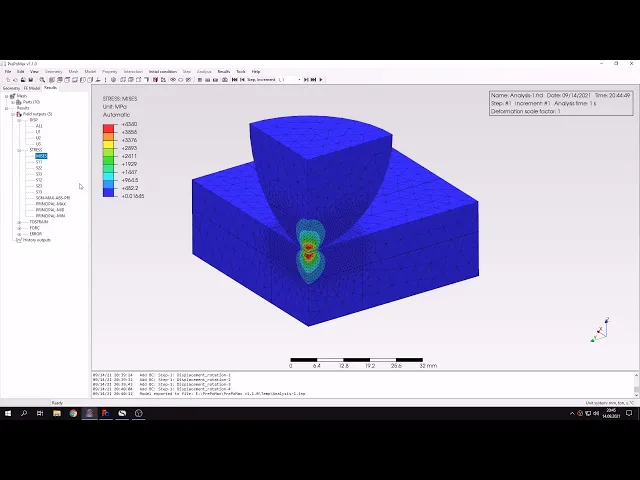
Task: Click the Field outputs node icon
Action: pos(19,114)
